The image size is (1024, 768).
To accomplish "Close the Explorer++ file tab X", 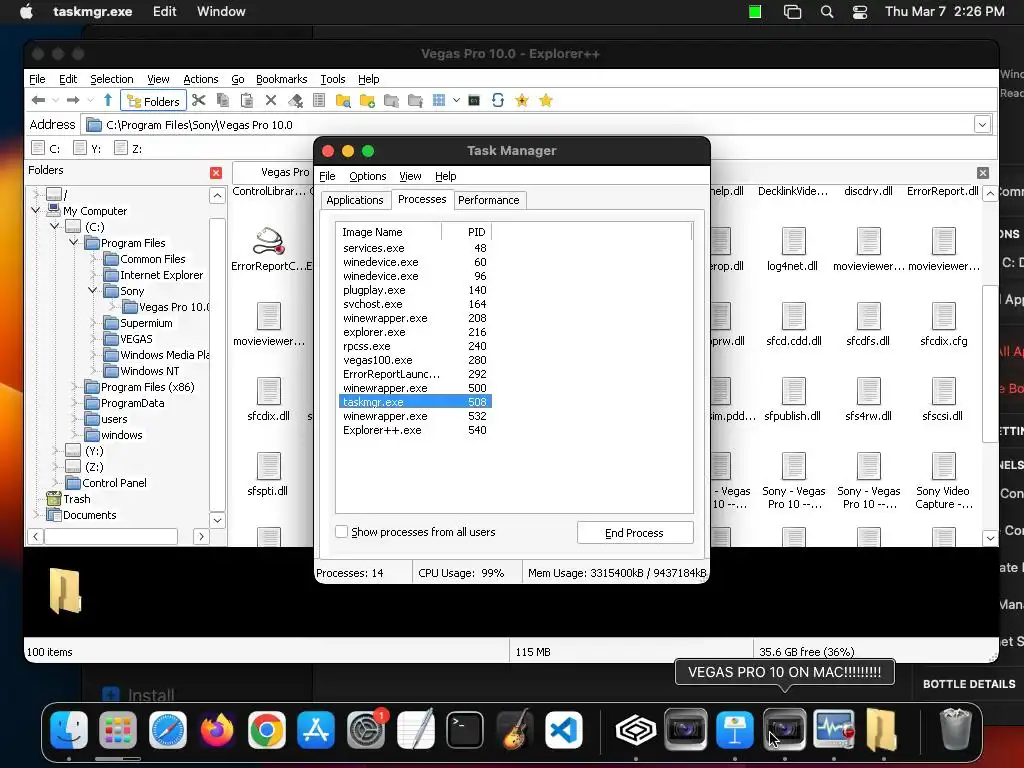I will pos(983,172).
